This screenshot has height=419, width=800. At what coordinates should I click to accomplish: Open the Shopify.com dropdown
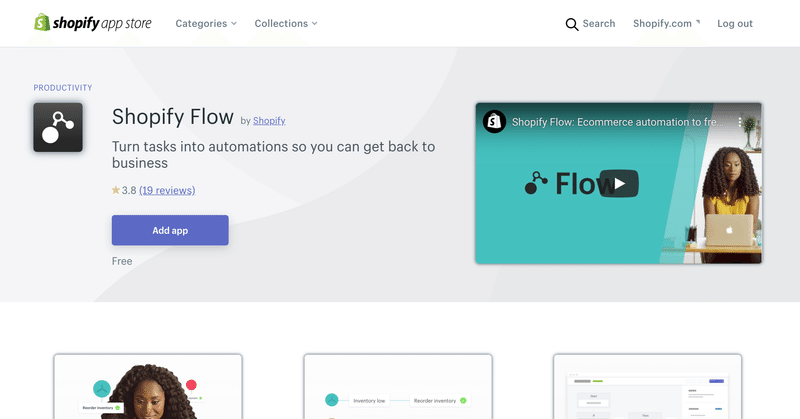coord(666,23)
